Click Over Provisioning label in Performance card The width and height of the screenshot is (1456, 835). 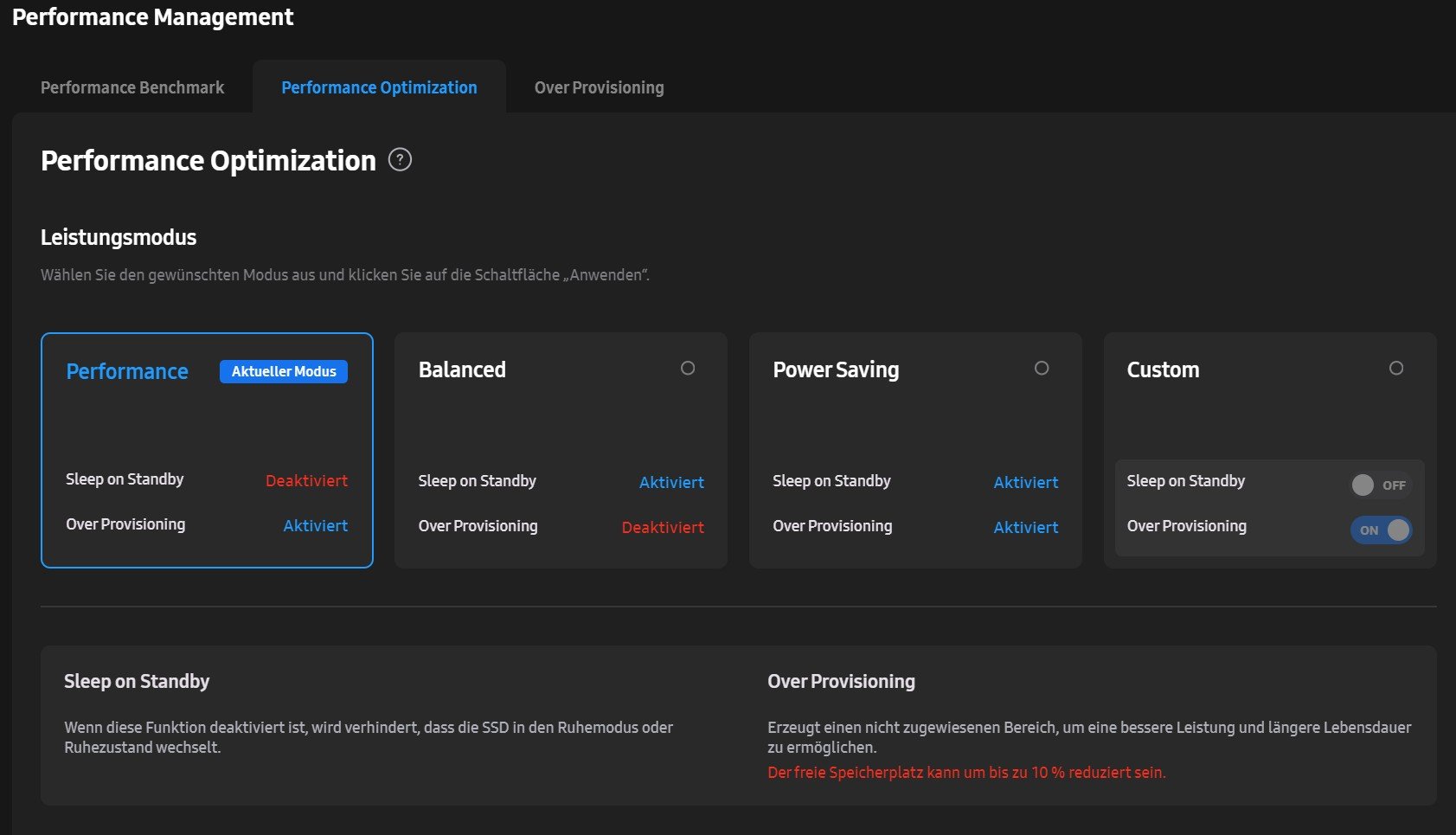(x=125, y=524)
